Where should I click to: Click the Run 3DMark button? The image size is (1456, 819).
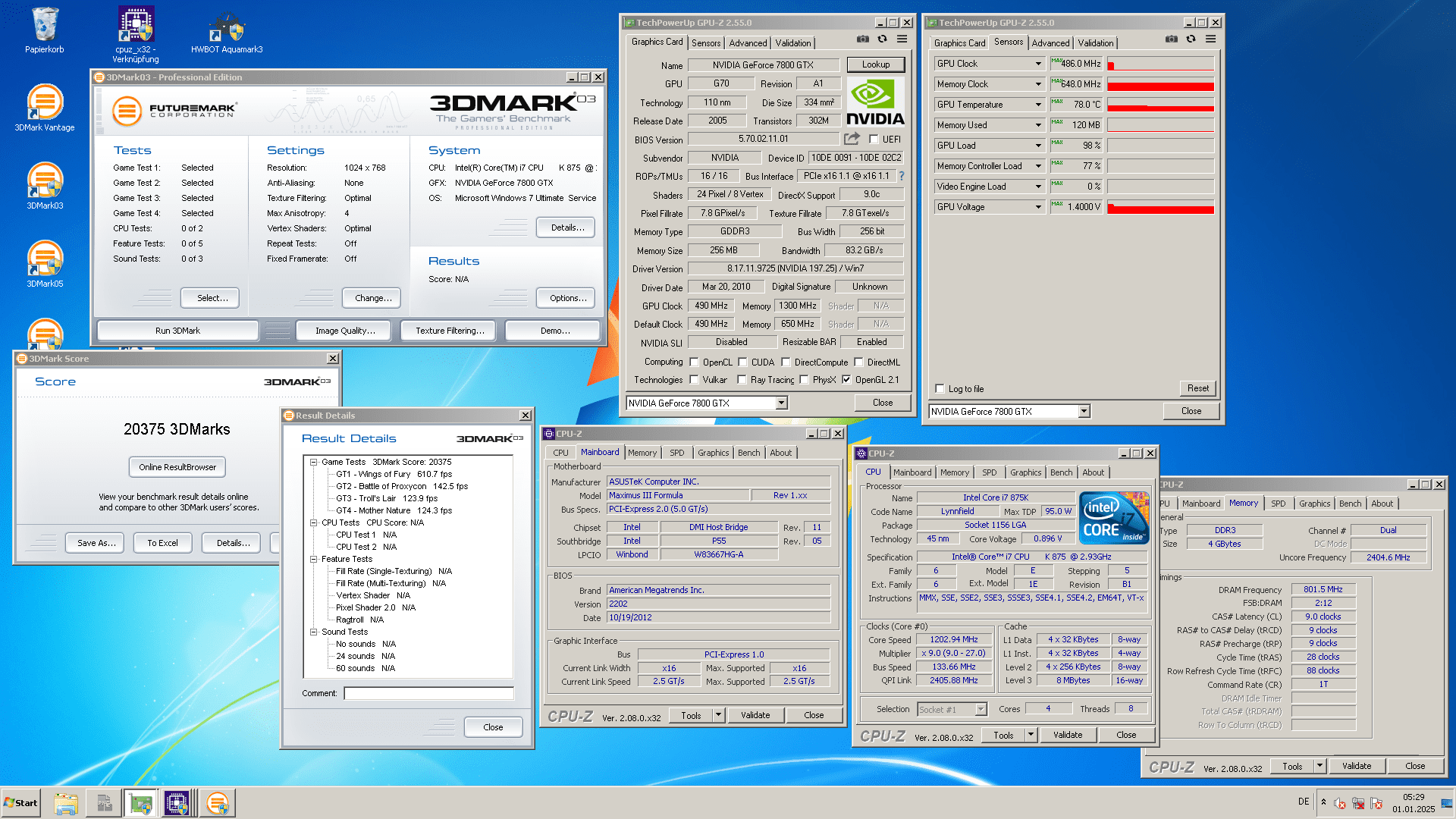point(177,331)
